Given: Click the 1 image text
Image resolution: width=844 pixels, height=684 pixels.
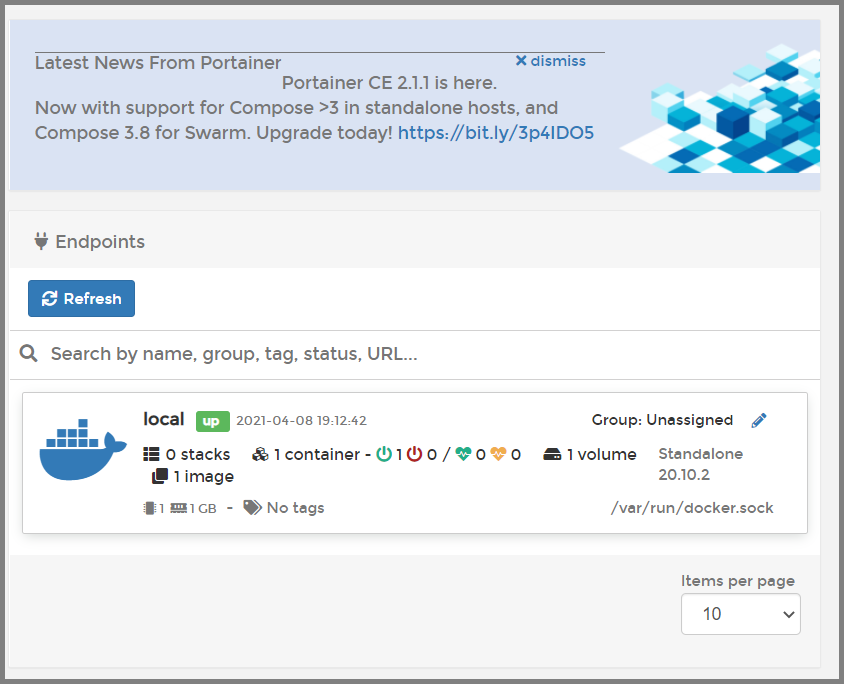Looking at the screenshot, I should point(203,476).
